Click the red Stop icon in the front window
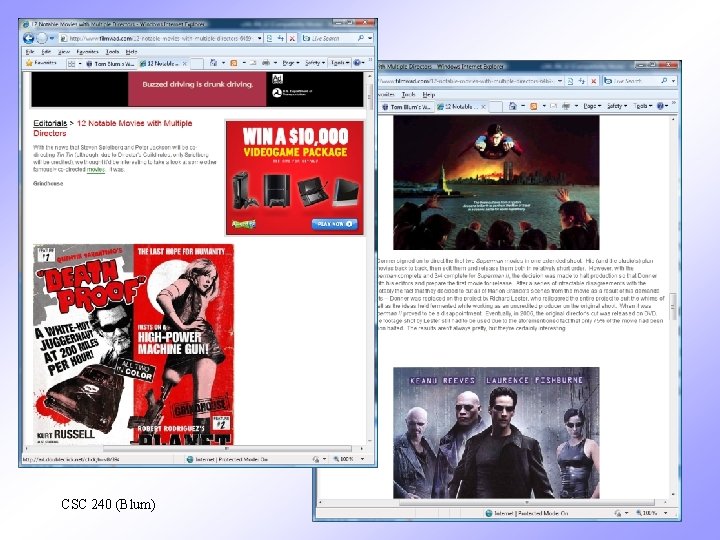This screenshot has width=720, height=540. pos(292,39)
